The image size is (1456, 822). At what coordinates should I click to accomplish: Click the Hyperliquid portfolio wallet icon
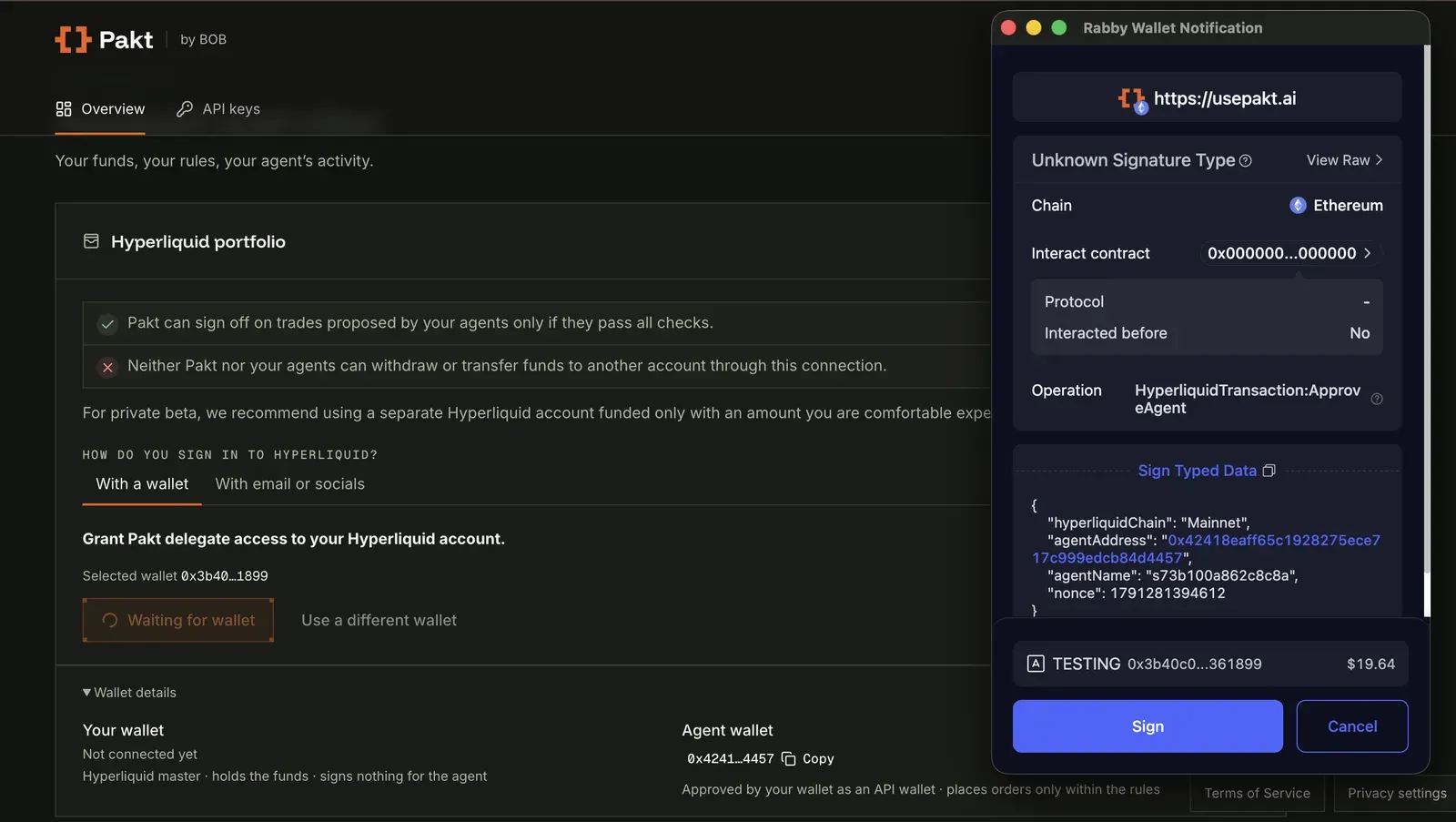point(91,241)
